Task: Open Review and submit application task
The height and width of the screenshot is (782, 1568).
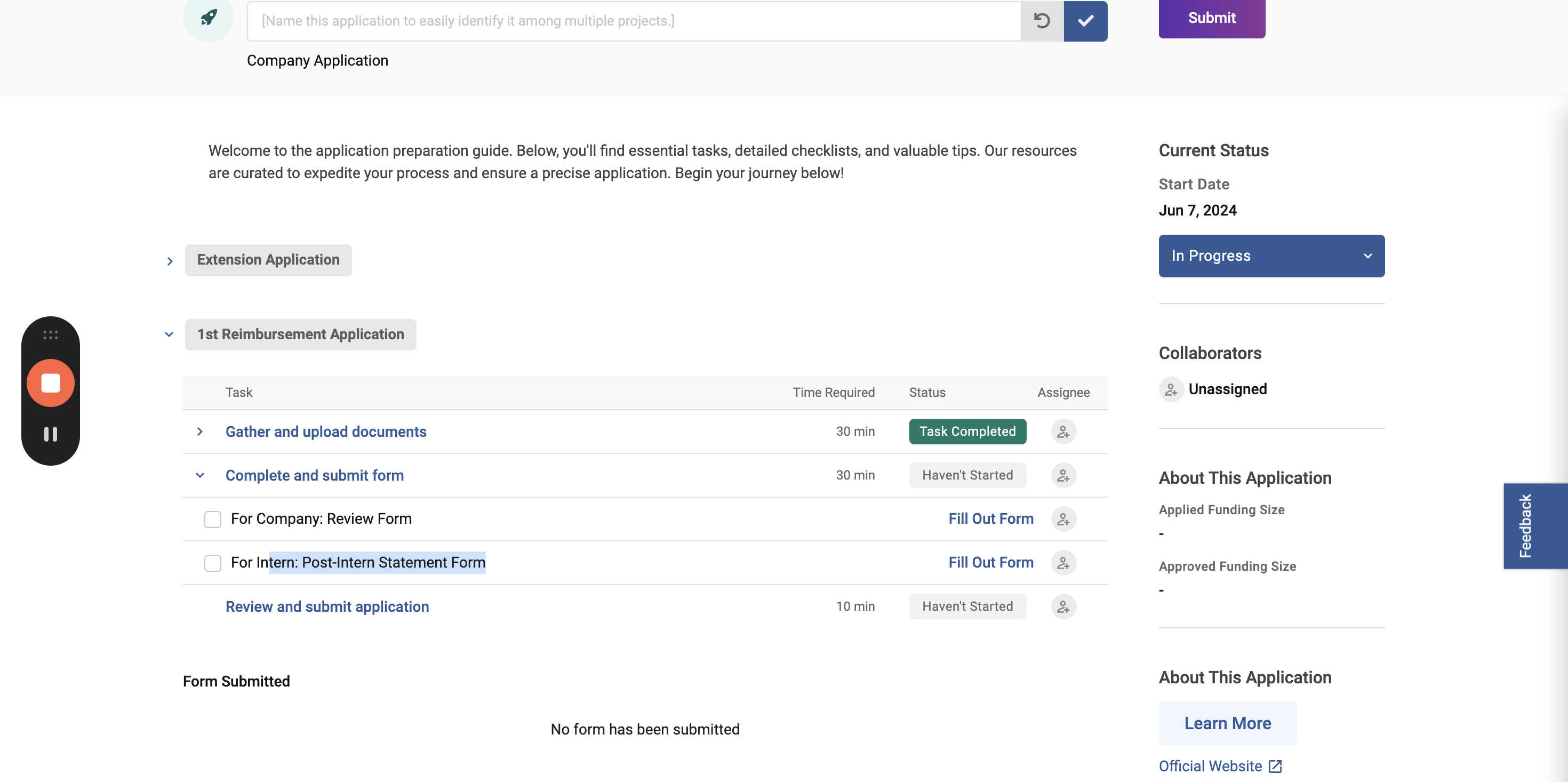Action: (x=327, y=607)
